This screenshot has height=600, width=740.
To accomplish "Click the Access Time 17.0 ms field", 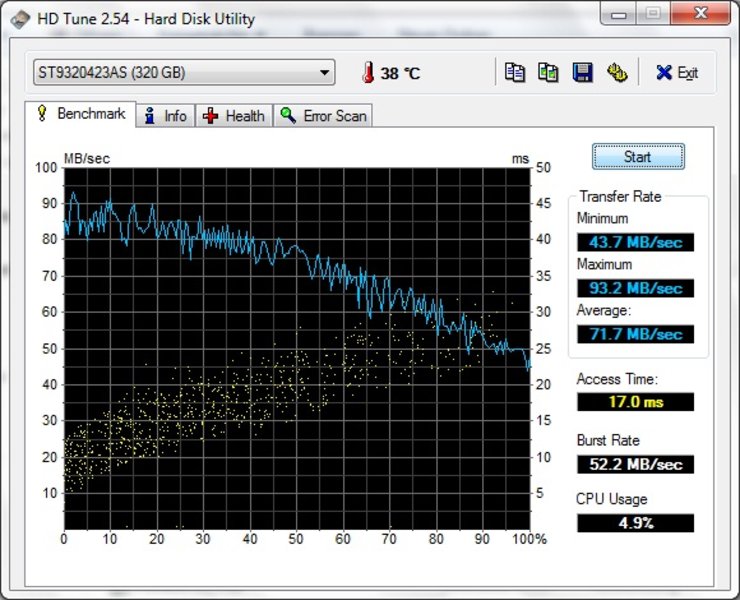I will pos(635,402).
